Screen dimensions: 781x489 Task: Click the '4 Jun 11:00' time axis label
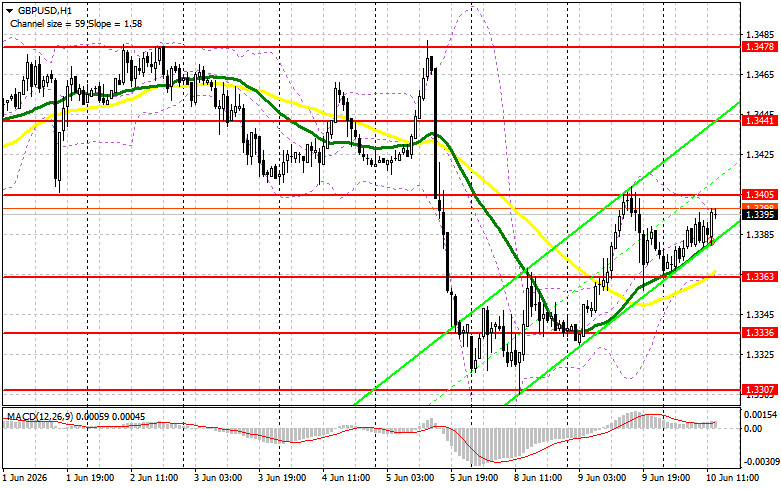click(x=346, y=478)
